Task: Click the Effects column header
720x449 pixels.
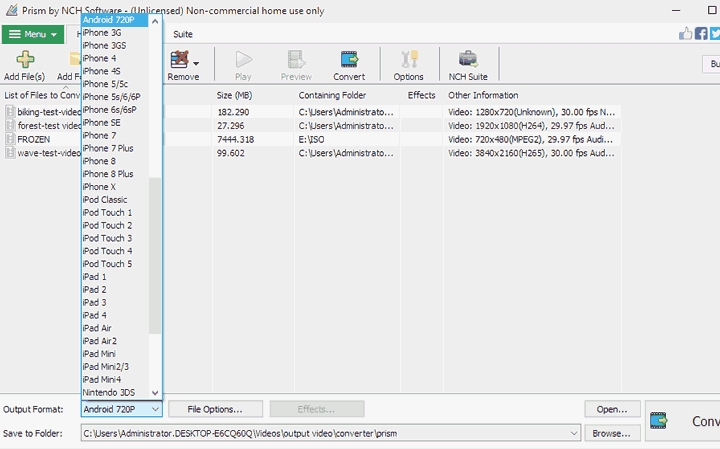Action: coord(422,95)
